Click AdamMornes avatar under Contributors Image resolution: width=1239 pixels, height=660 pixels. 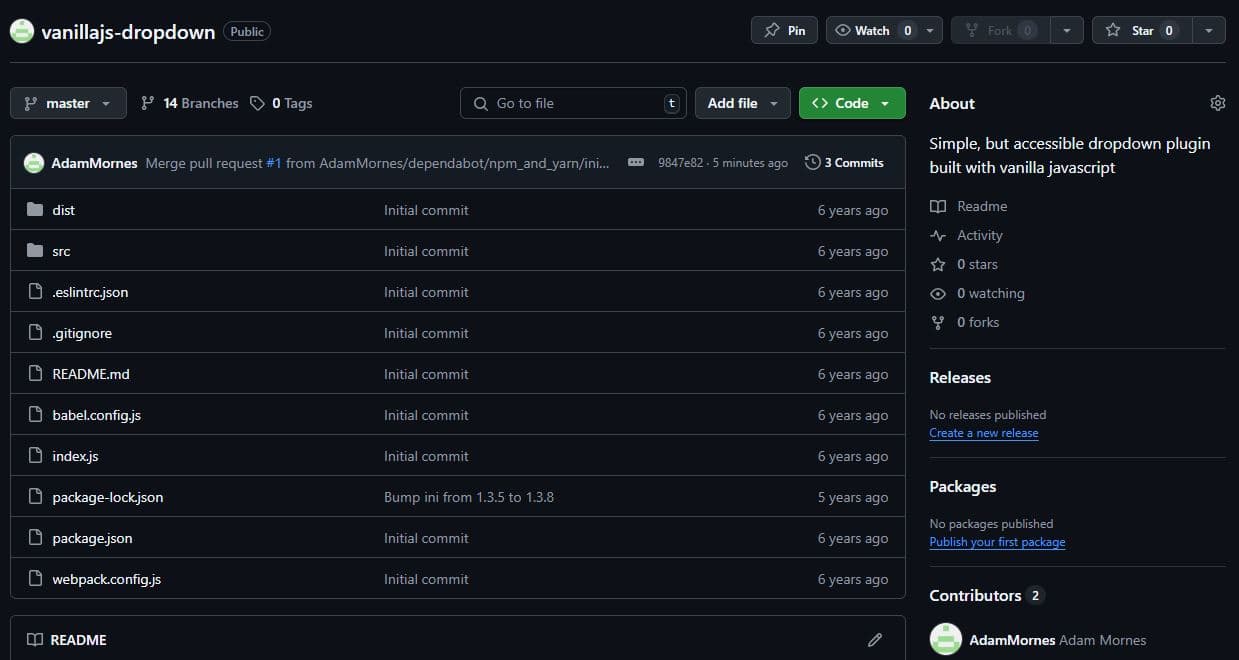coord(946,640)
